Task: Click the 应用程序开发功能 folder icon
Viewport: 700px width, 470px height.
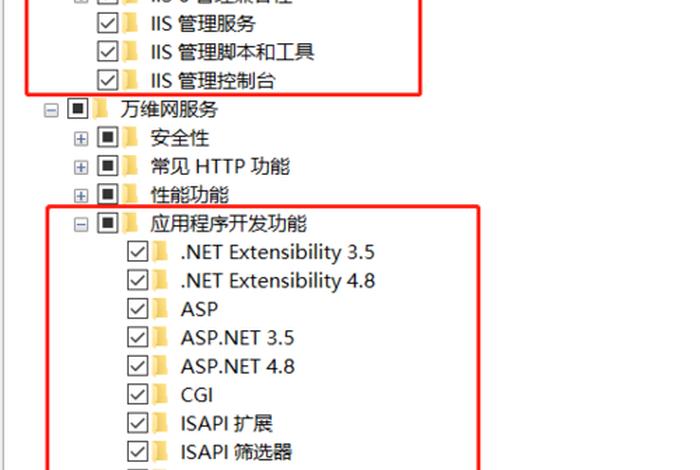Action: click(130, 222)
